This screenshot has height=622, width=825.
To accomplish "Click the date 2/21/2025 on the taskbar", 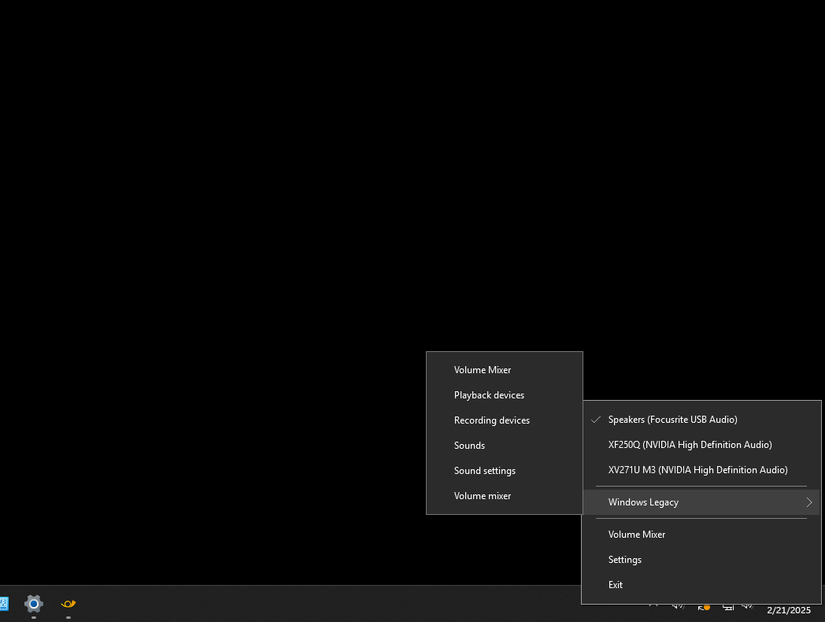I will (788, 610).
